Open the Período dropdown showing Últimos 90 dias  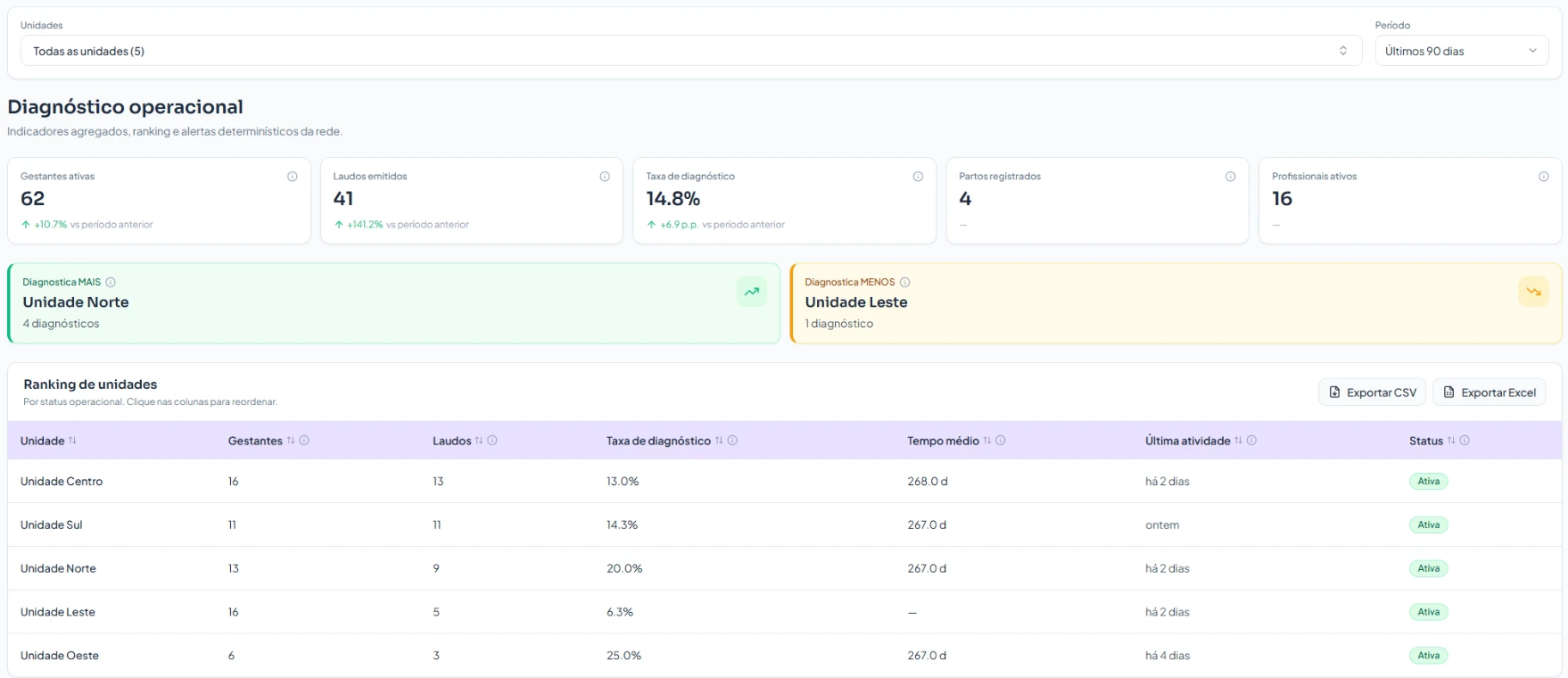coord(1461,51)
